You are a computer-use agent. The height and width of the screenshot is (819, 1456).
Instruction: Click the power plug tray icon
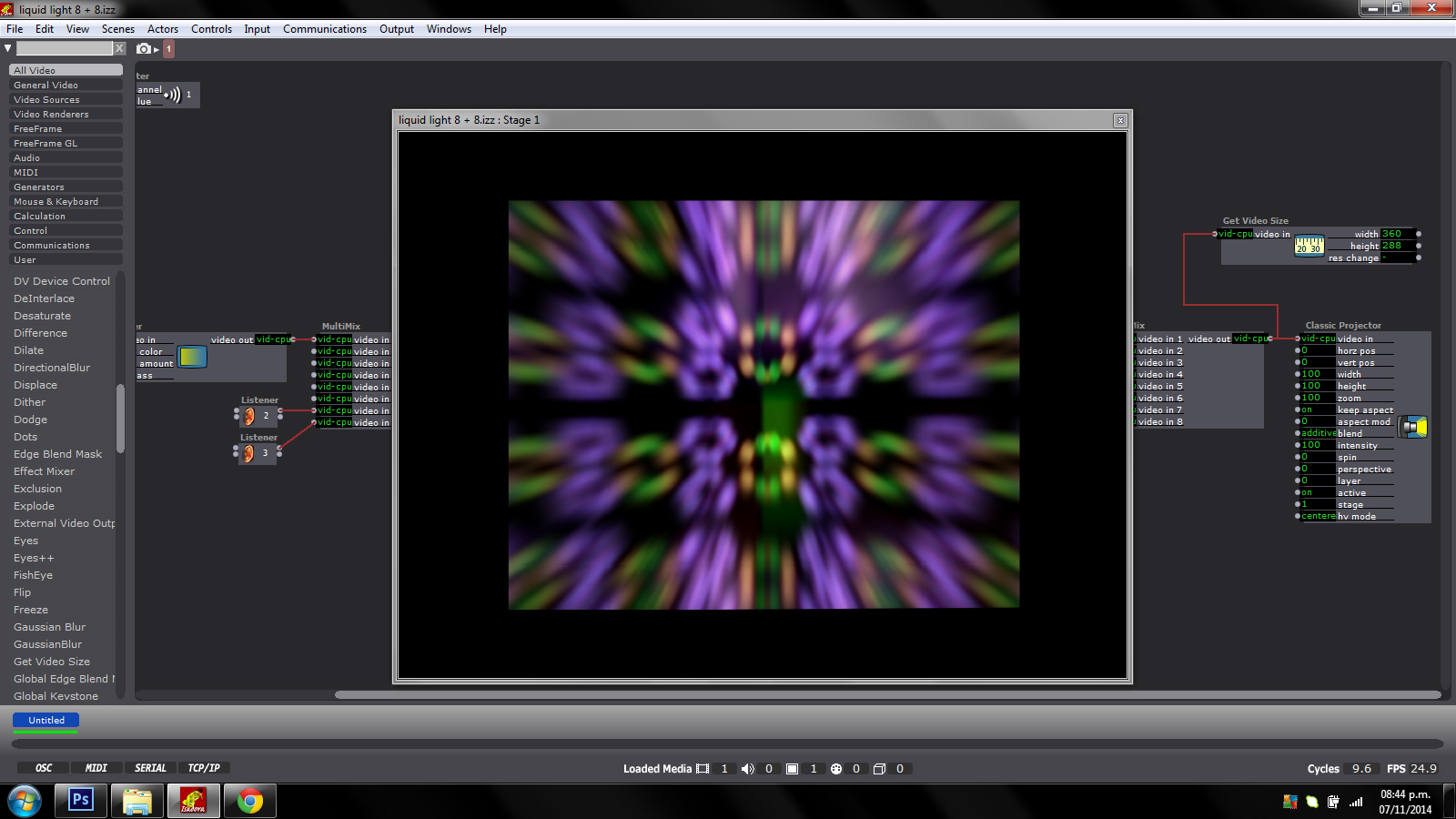click(1333, 802)
